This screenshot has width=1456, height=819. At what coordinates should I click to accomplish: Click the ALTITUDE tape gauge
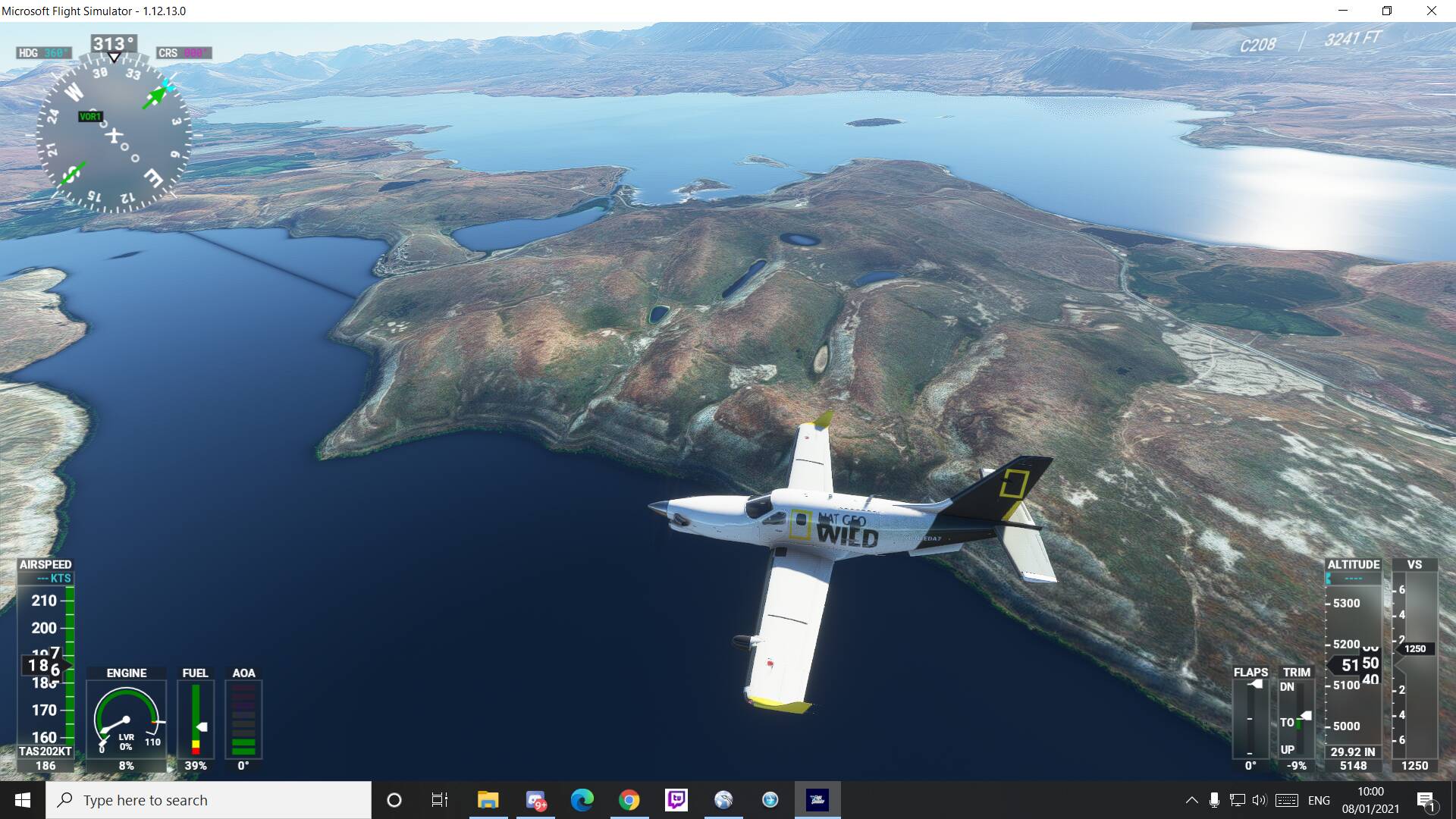coord(1354,664)
